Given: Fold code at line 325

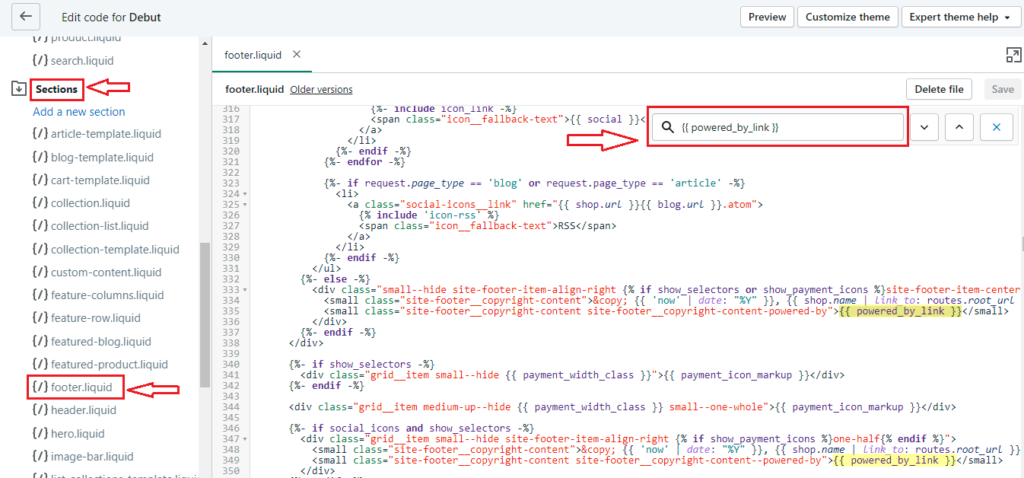Looking at the screenshot, I should pos(244,204).
